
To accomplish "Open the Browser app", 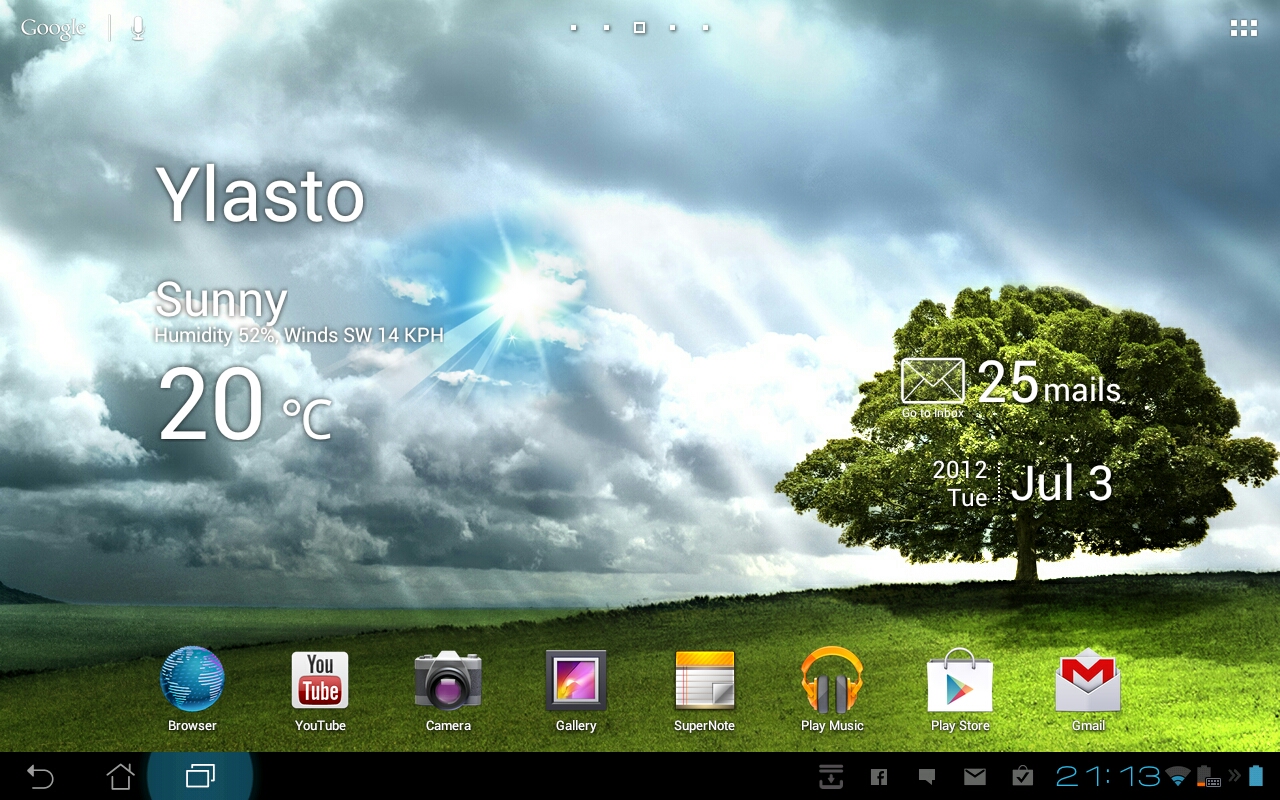I will tap(192, 689).
